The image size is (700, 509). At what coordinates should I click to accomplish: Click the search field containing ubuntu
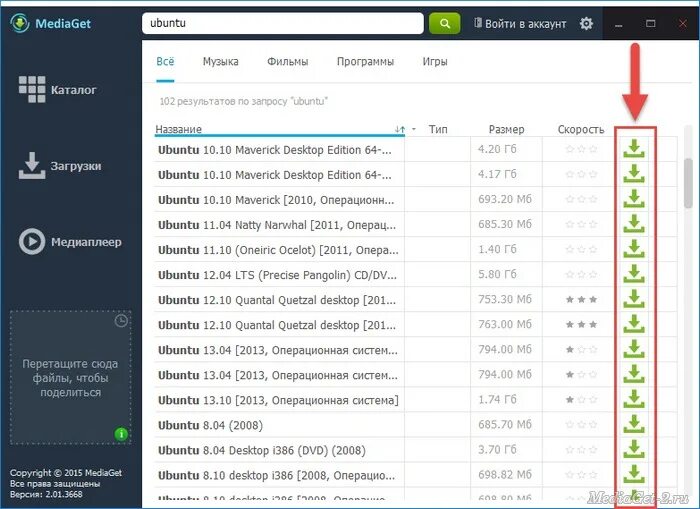click(283, 23)
